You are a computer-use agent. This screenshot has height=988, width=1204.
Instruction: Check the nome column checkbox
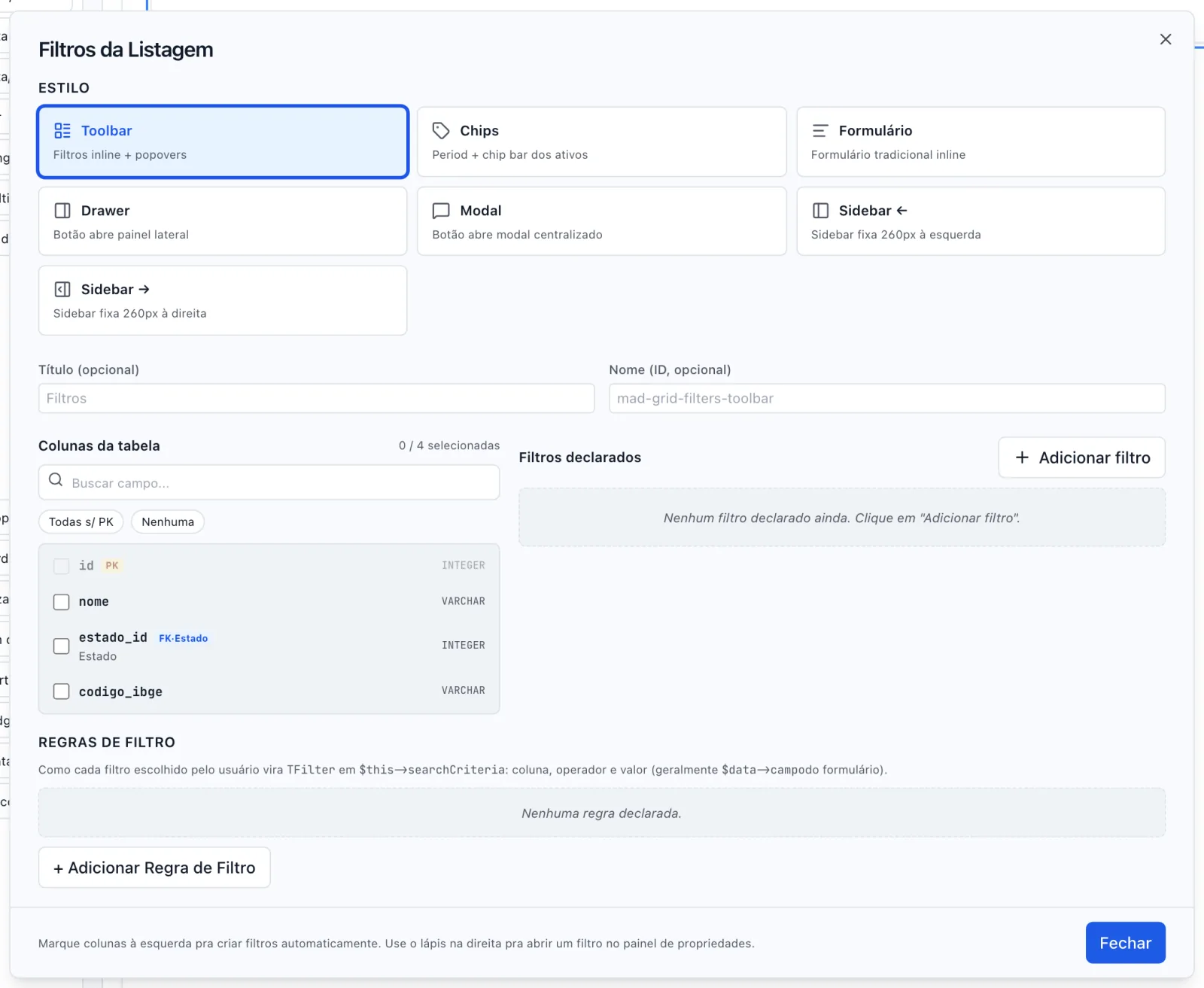pos(62,602)
